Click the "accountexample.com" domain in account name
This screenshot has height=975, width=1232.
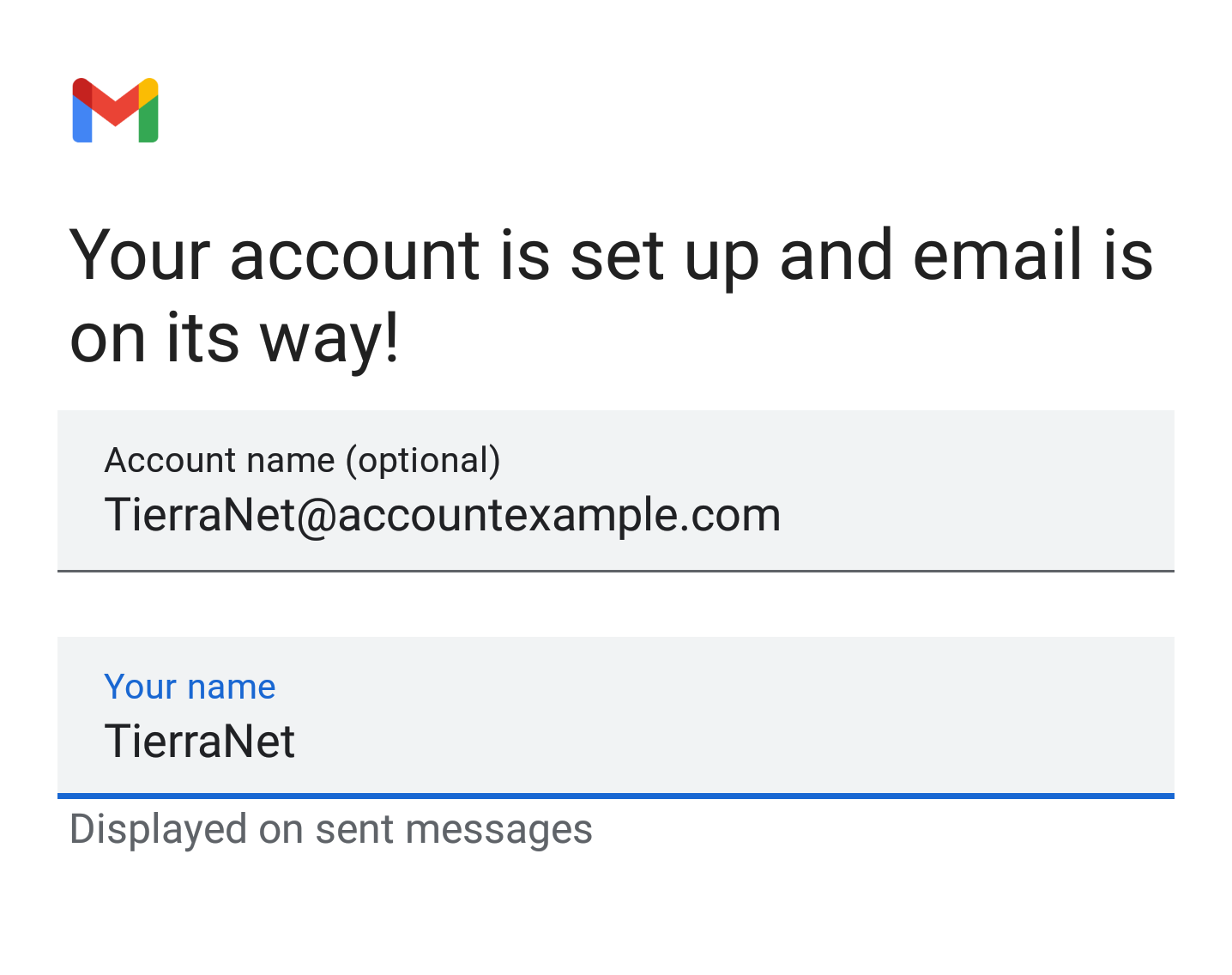pyautogui.click(x=559, y=516)
